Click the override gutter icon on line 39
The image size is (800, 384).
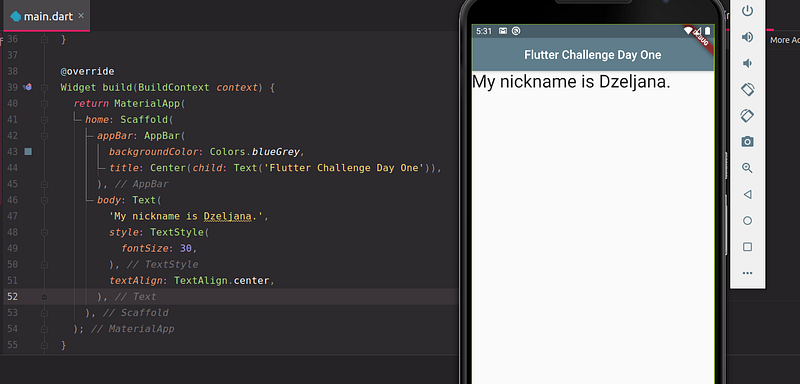pos(28,87)
